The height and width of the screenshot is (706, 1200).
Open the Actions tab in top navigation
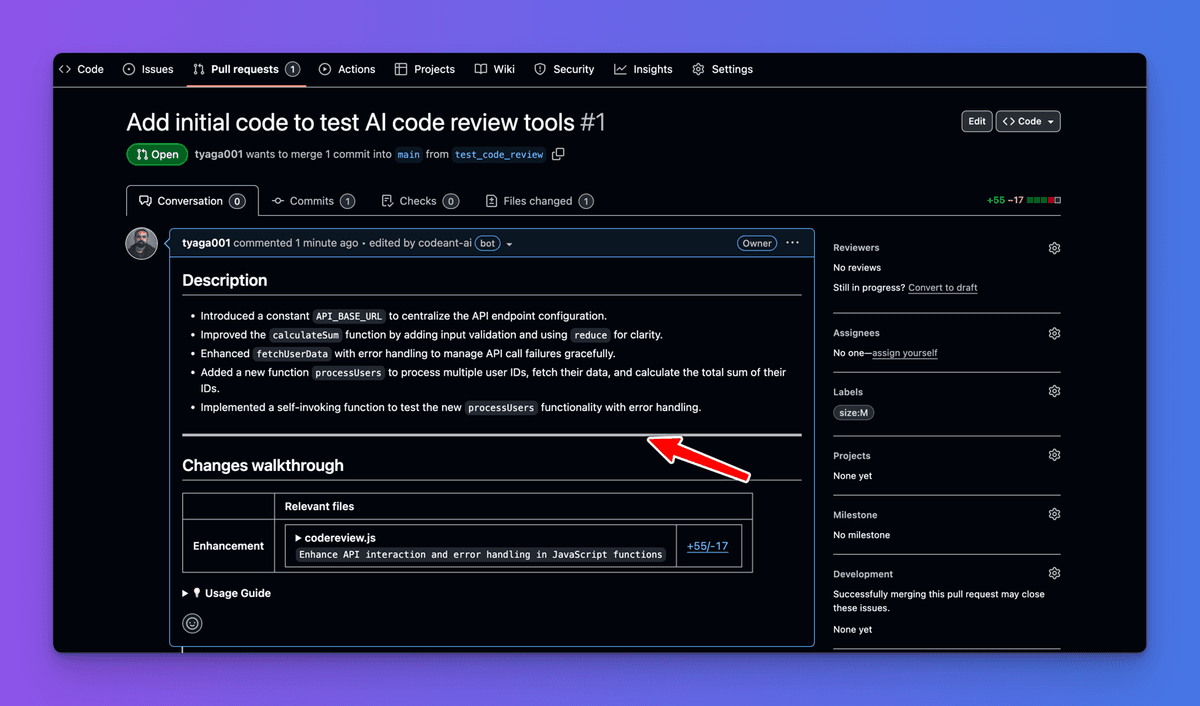[x=347, y=69]
